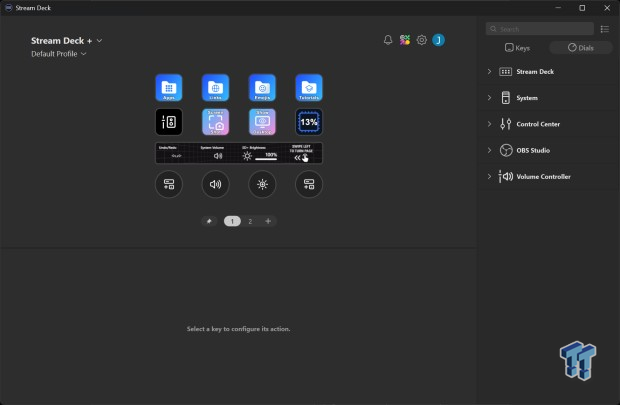
Task: Click the Undo/Redo touch strip segment
Action: coord(176,153)
